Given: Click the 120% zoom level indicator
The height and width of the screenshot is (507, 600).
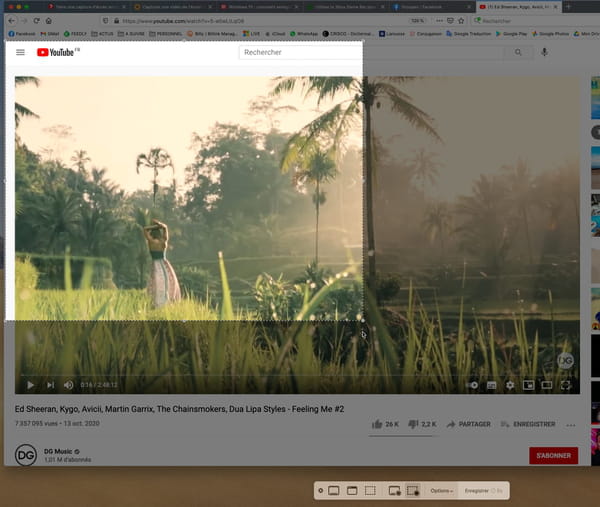Looking at the screenshot, I should pos(417,21).
